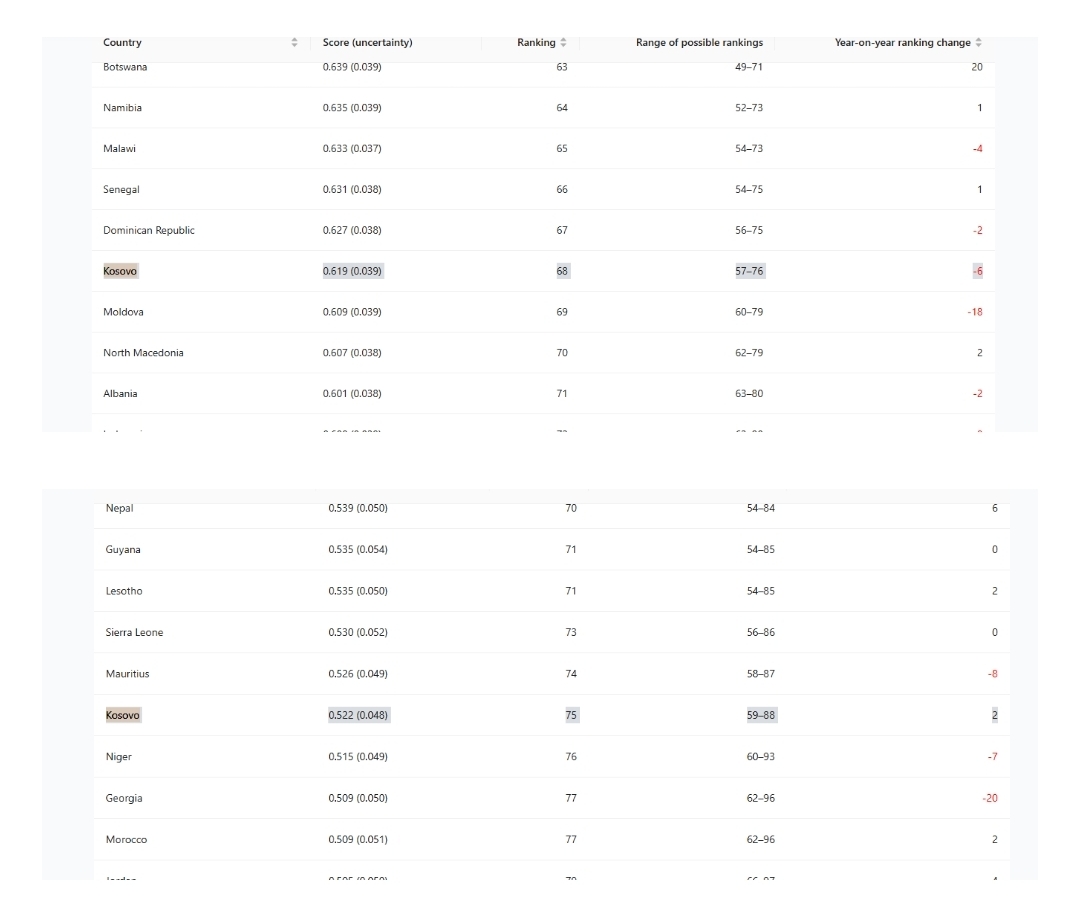Click Moldova's -18 ranking change value
The height and width of the screenshot is (915, 1080).
click(975, 312)
